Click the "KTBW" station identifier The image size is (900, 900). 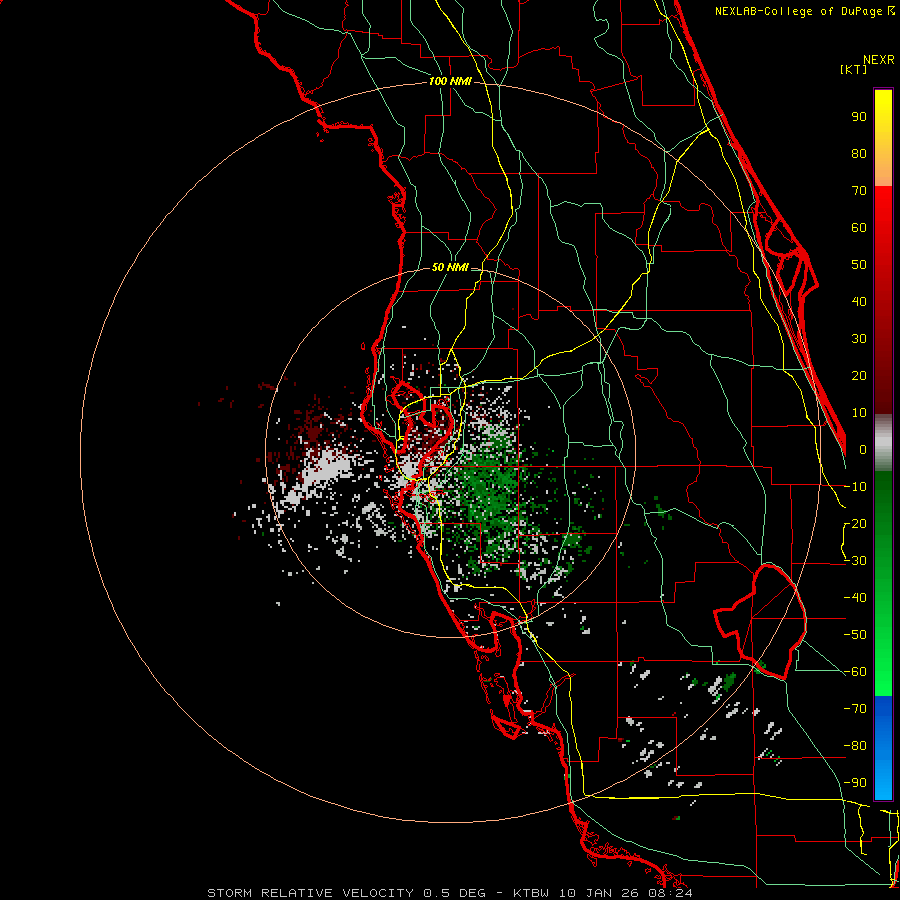coord(532,893)
